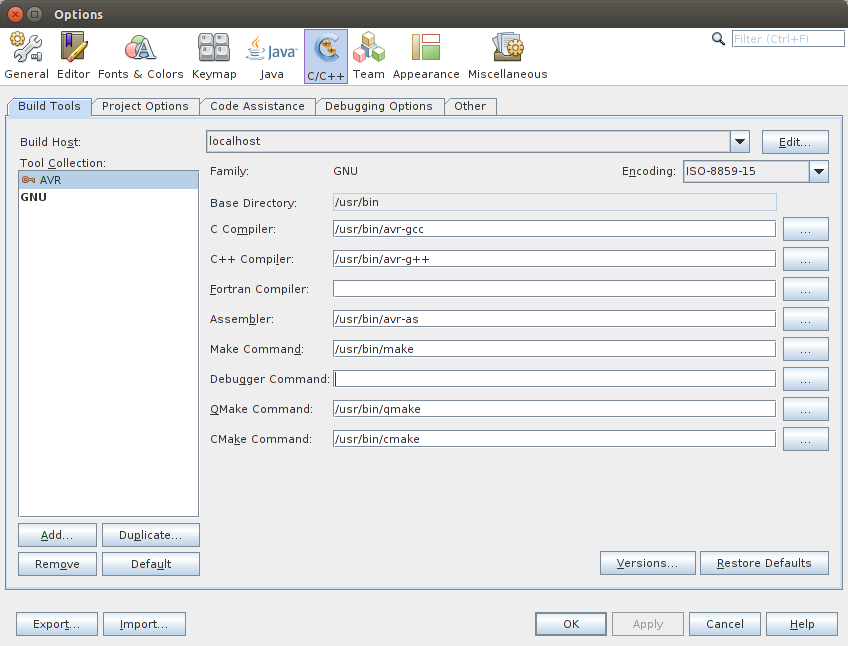
Task: Open the Versions... dialog
Action: 647,563
